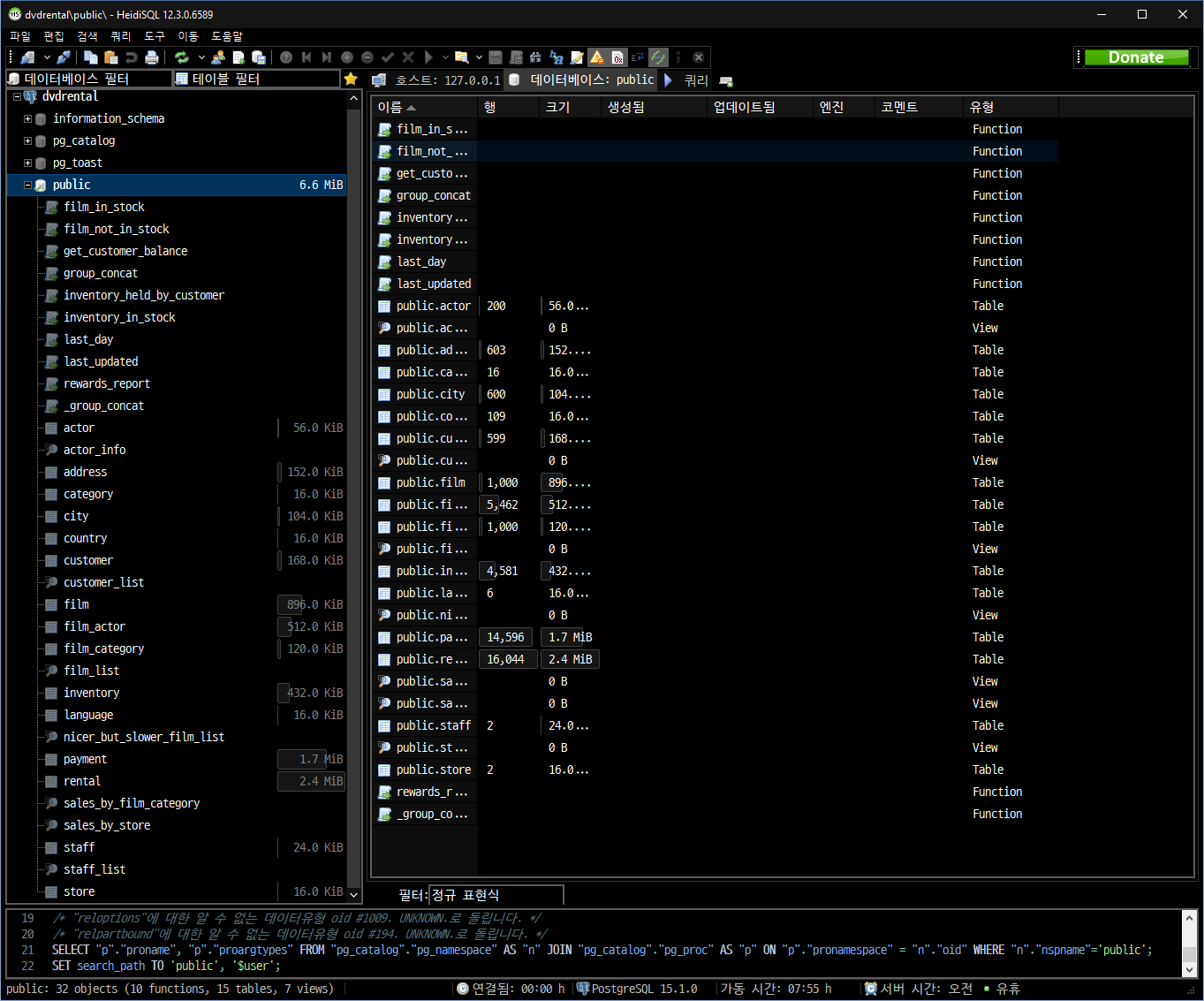Open the dropdown beside the folder icon
This screenshot has width=1204, height=1001.
pyautogui.click(x=479, y=57)
